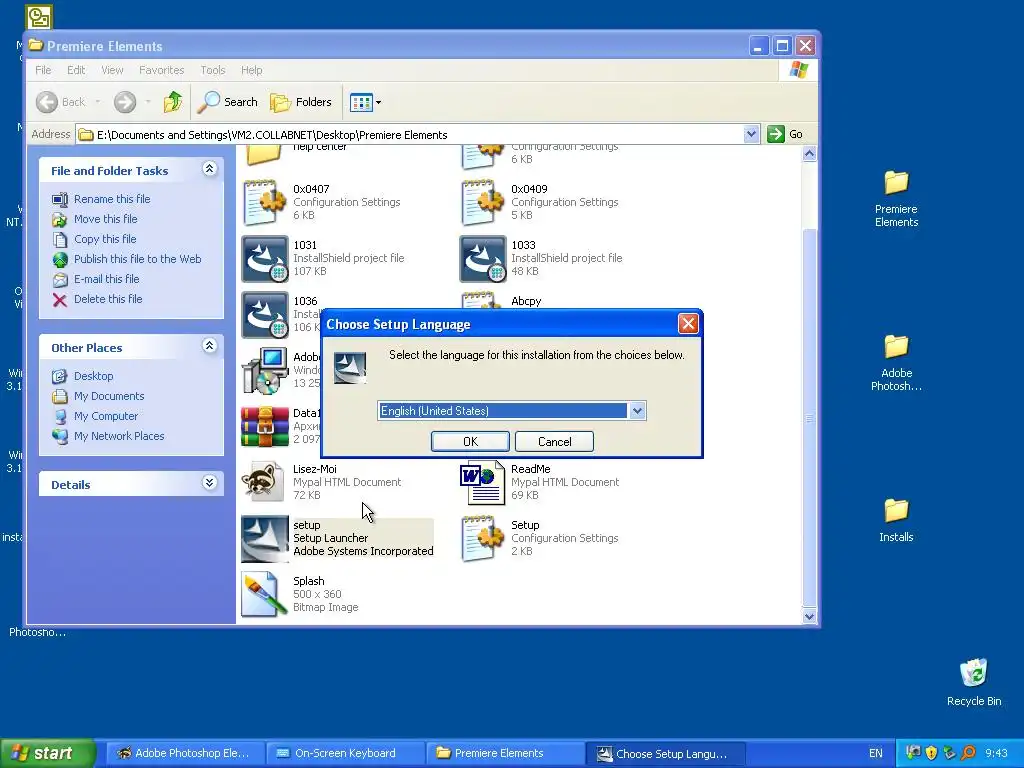This screenshot has width=1024, height=768.
Task: Go up one folder level icon
Action: pyautogui.click(x=173, y=102)
